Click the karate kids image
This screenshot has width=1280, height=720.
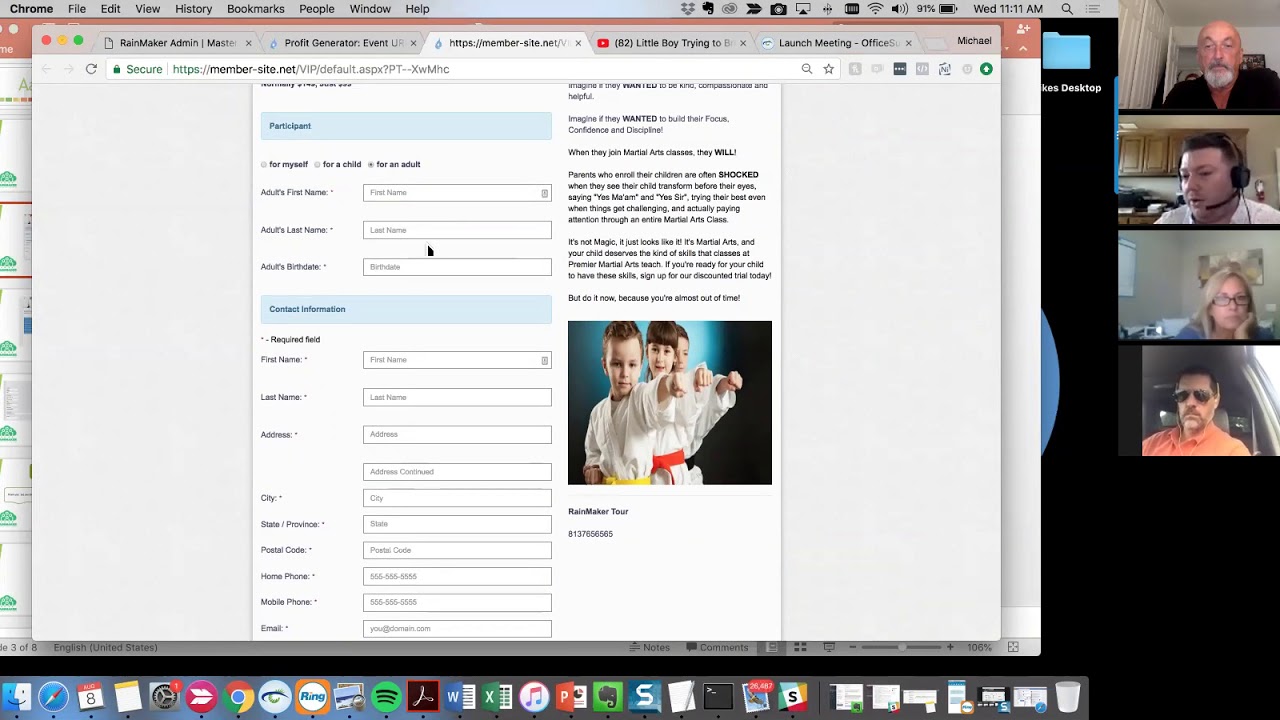tap(670, 403)
